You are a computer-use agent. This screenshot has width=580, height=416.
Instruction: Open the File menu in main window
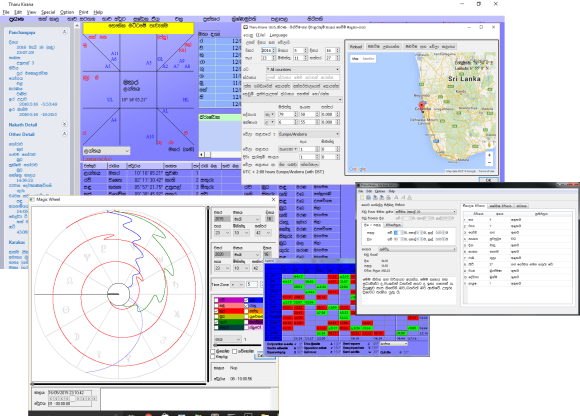[x=6, y=12]
